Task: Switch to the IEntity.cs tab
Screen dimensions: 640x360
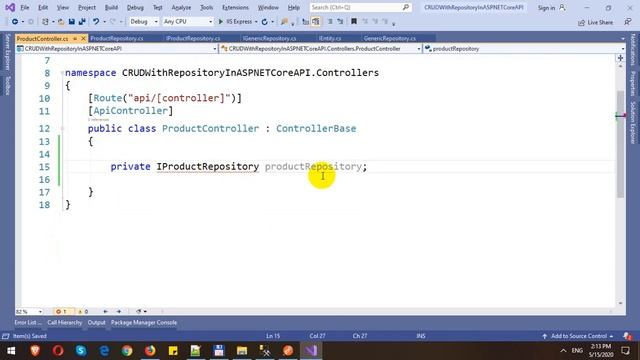Action: (330, 38)
